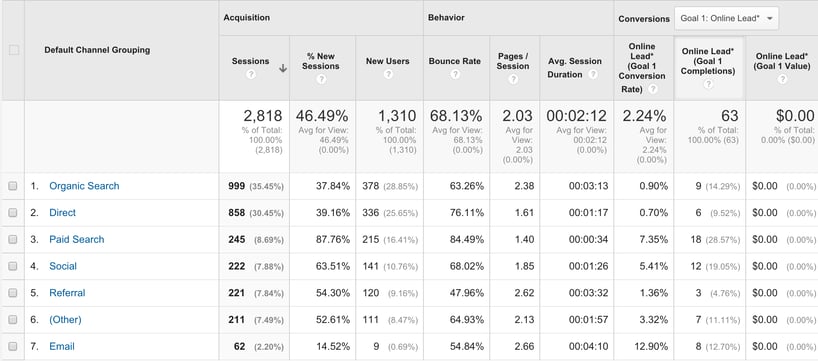Click help icon under Pages / Session
Viewport: 818px width, 361px height.
(x=513, y=79)
